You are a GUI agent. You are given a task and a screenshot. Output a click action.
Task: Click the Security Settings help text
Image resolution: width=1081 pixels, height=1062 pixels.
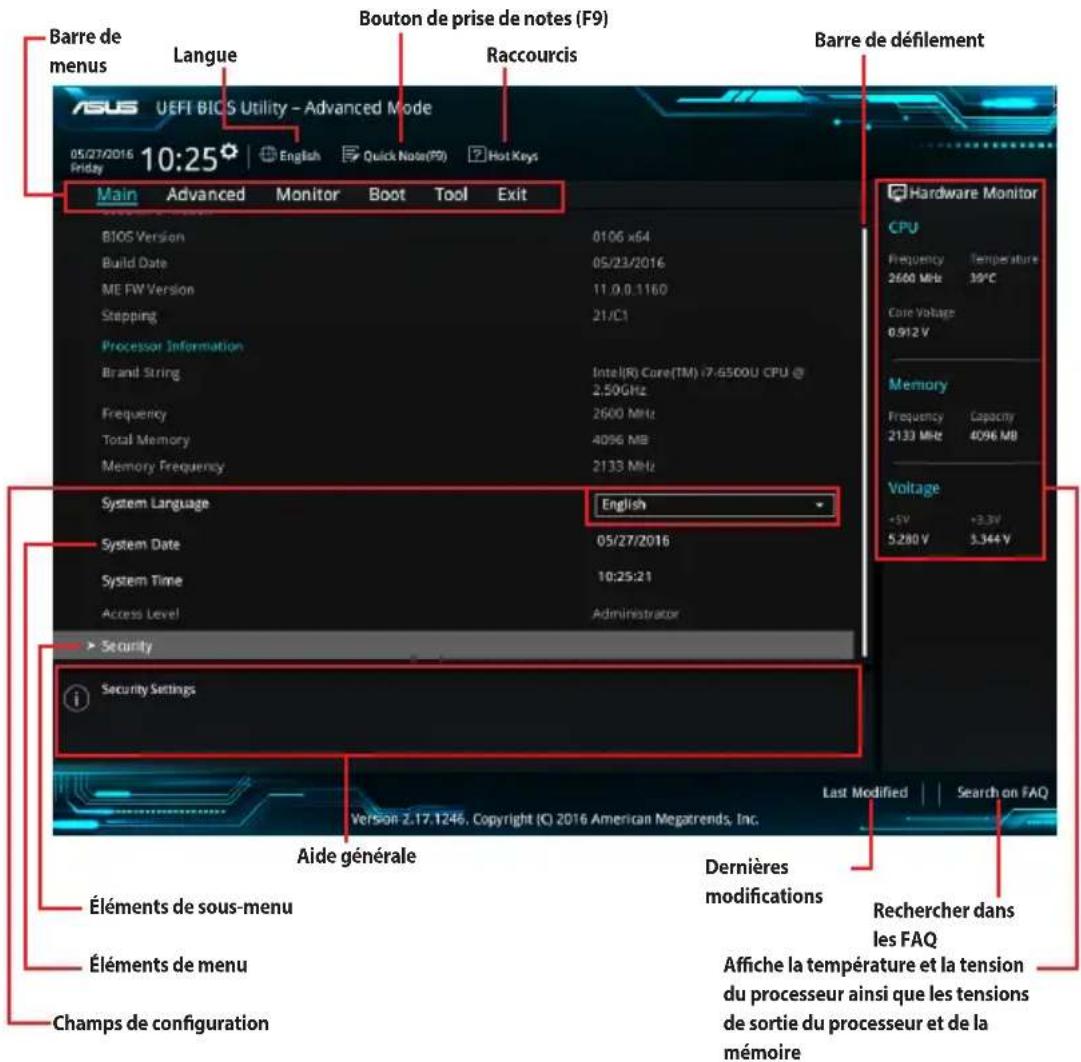(148, 689)
